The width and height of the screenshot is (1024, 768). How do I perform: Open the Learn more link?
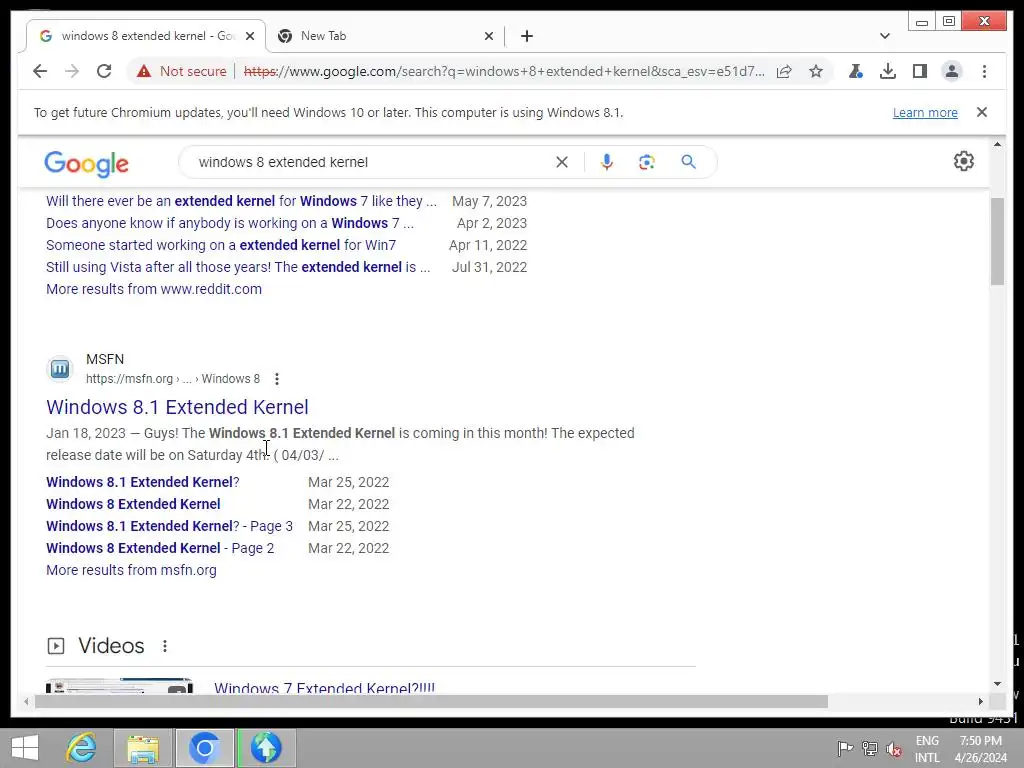[925, 112]
